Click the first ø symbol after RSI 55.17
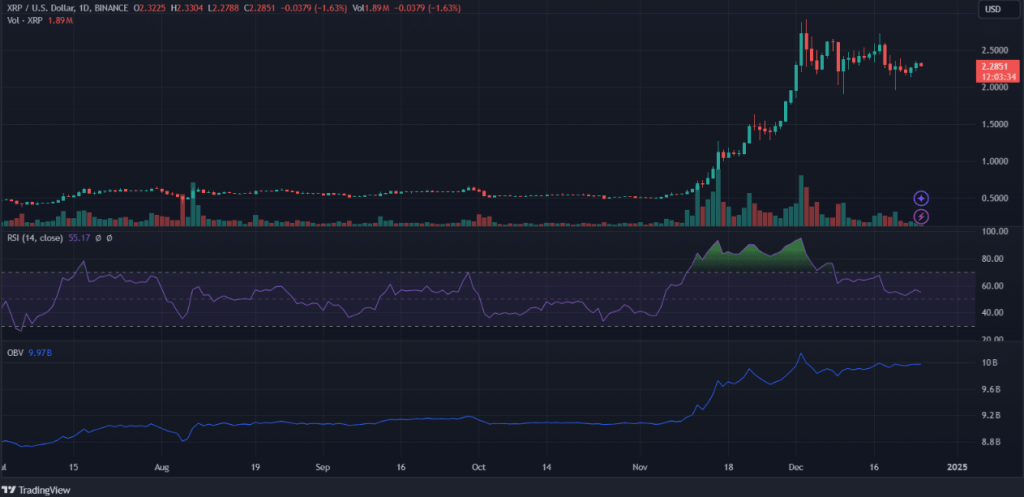1024x497 pixels. tap(98, 238)
